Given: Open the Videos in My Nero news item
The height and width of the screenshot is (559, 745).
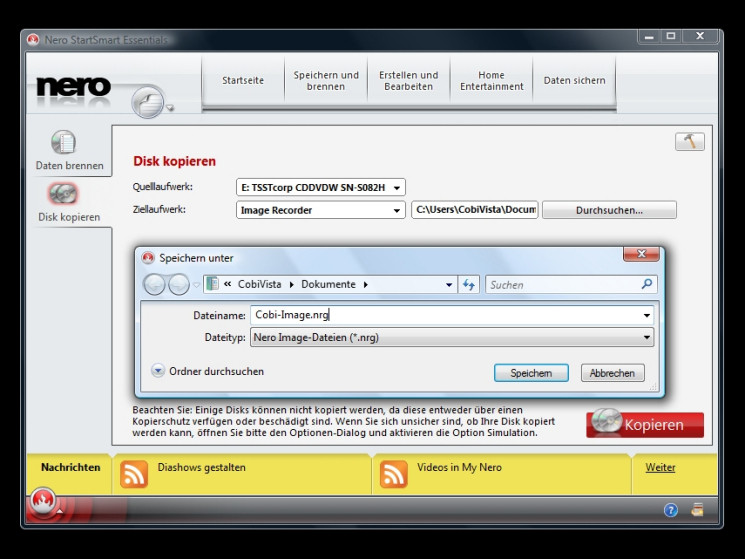Looking at the screenshot, I should 459,467.
